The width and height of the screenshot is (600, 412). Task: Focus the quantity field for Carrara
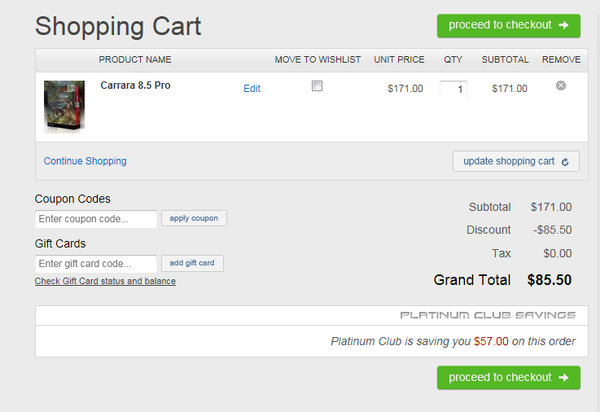(454, 90)
